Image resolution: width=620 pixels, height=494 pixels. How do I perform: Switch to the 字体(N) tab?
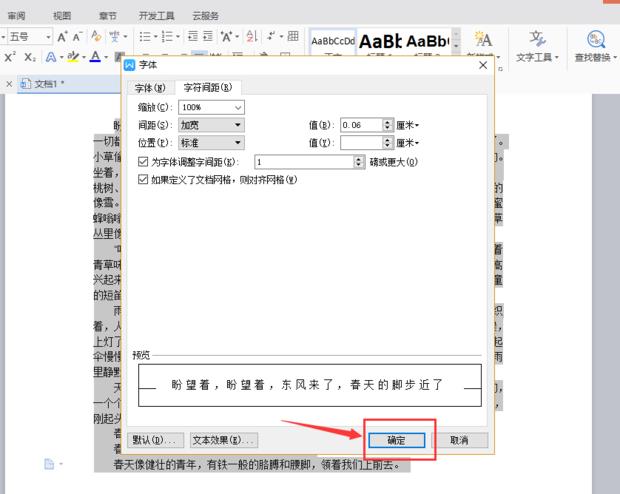[150, 88]
